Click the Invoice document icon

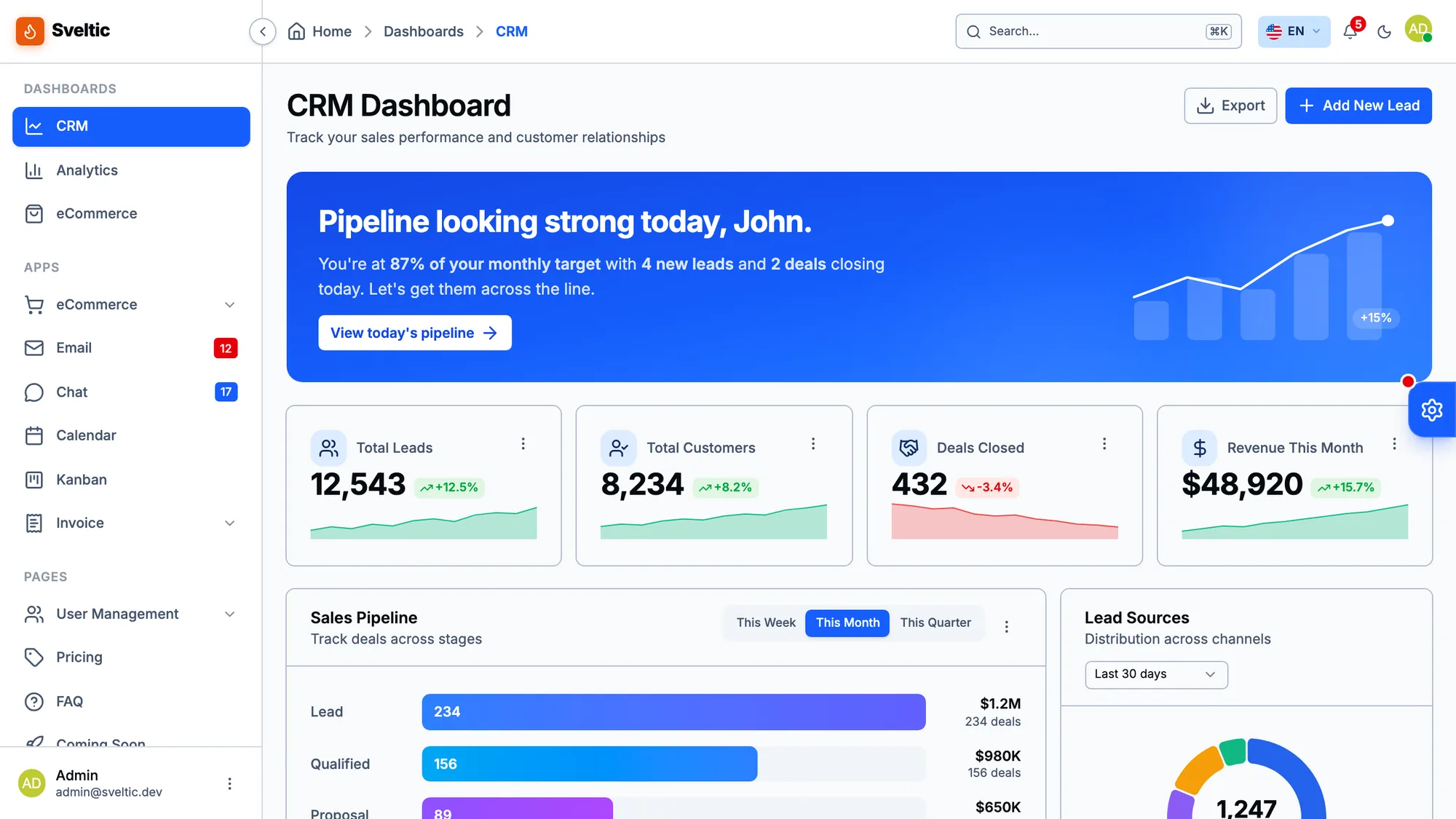point(34,523)
